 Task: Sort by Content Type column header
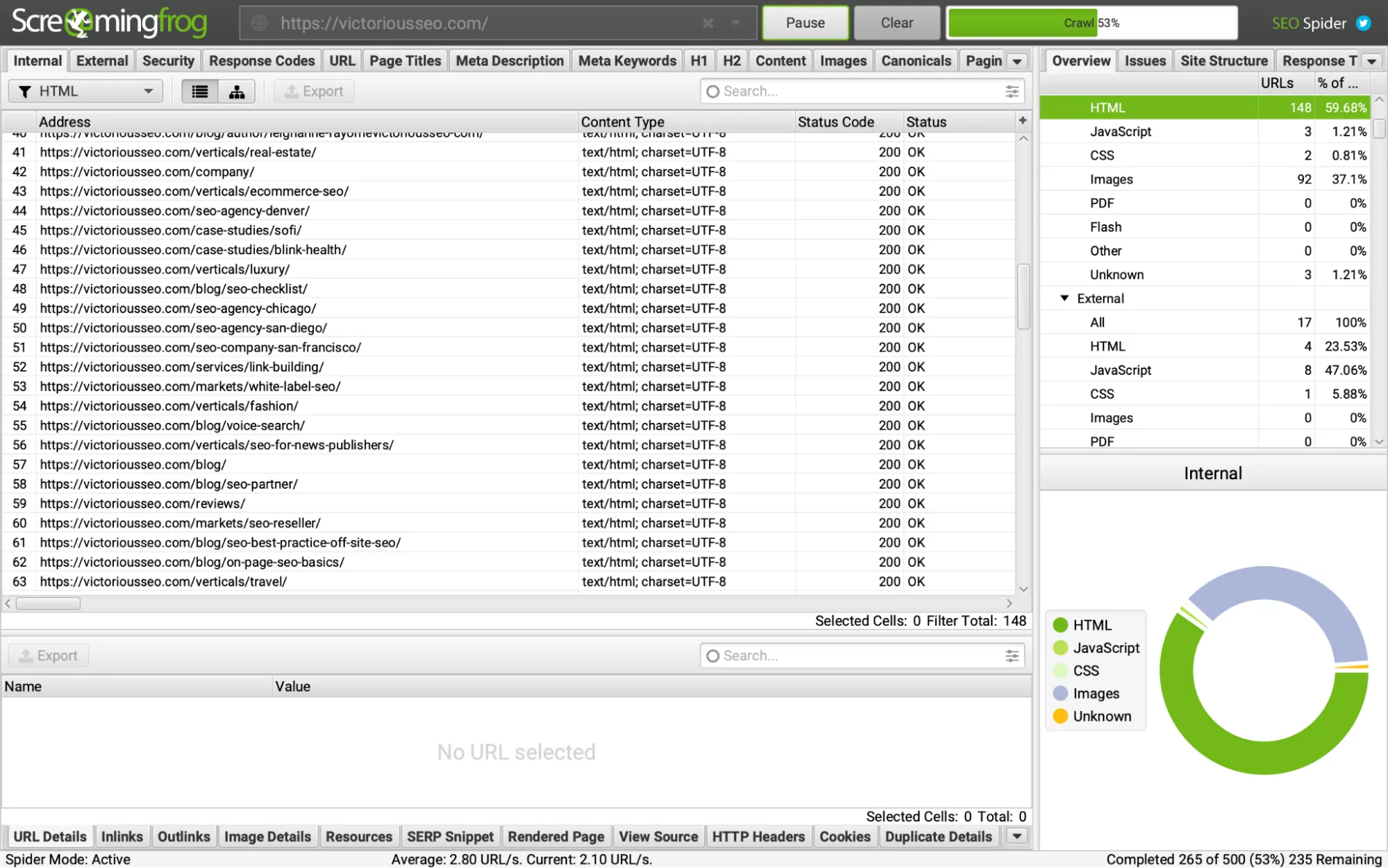(x=687, y=122)
